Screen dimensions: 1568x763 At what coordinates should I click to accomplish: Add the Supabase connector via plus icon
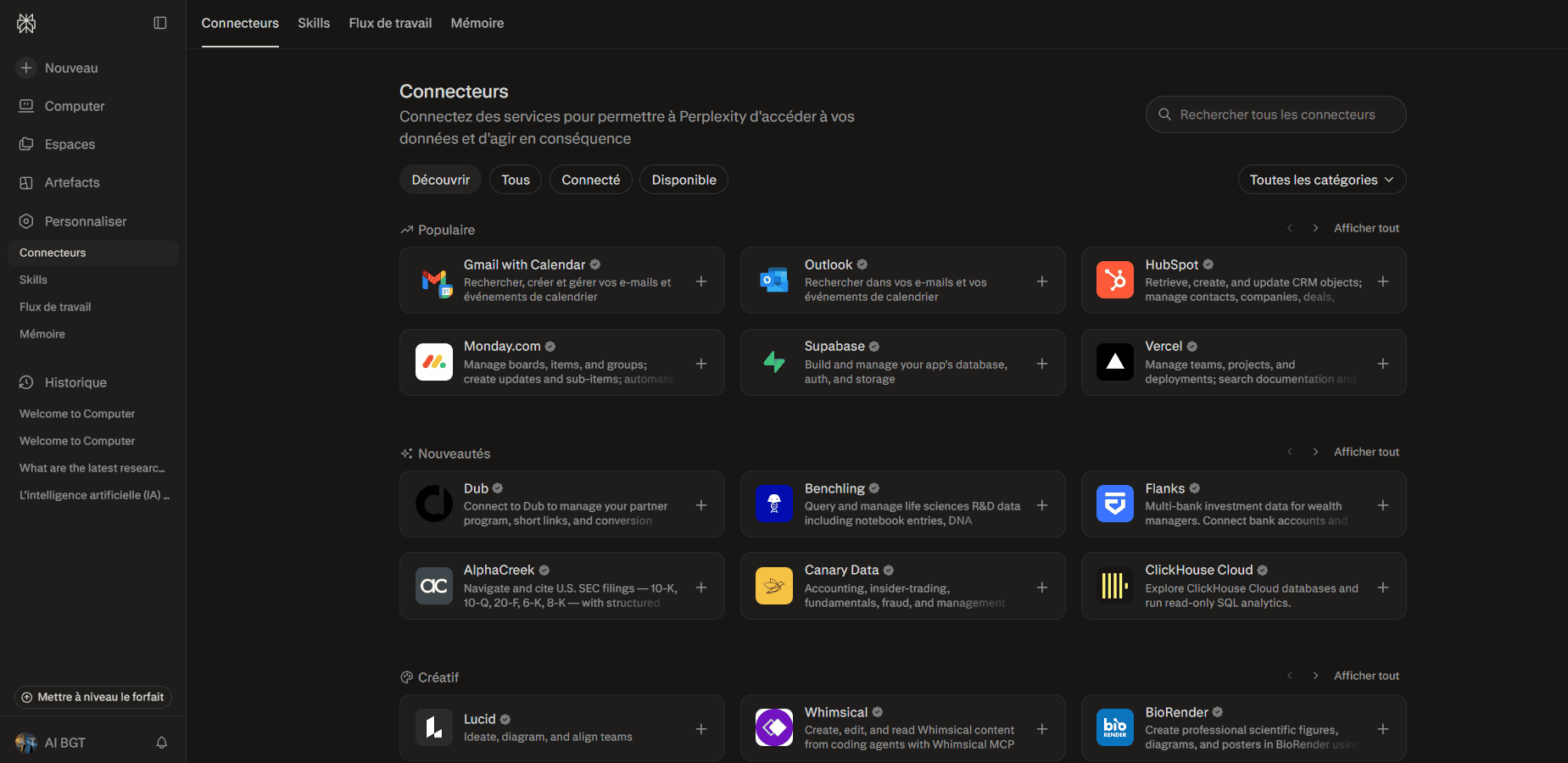pos(1042,364)
